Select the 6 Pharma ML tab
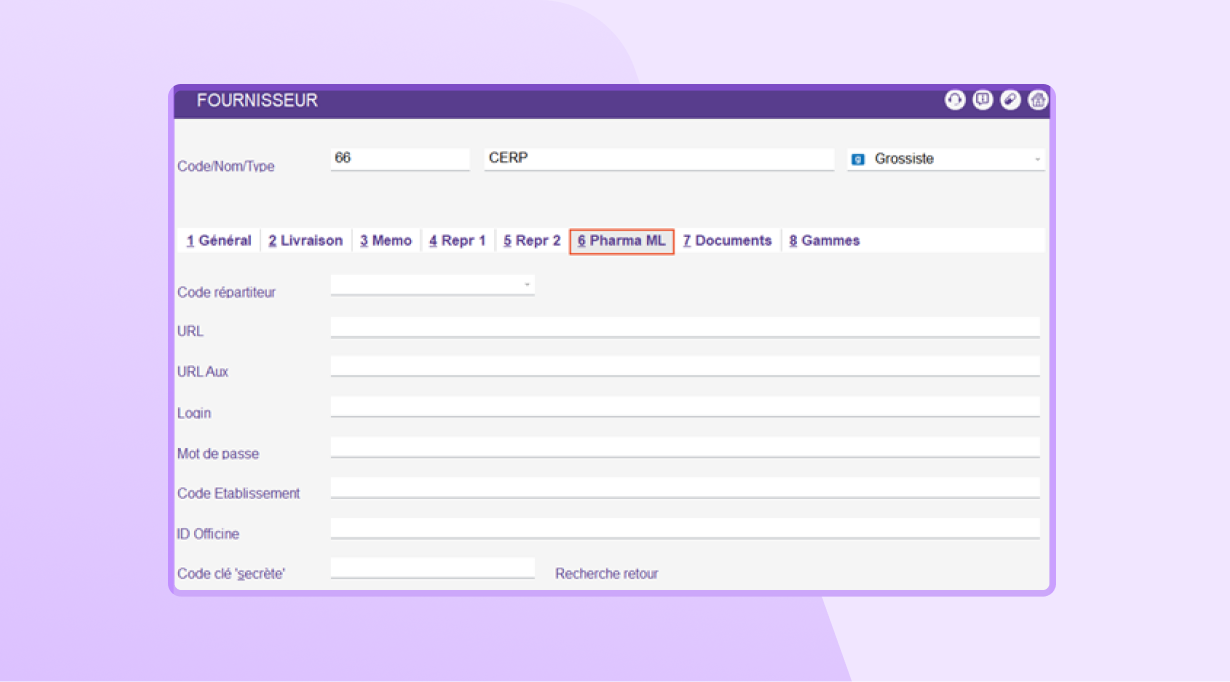This screenshot has height=682, width=1230. click(622, 241)
